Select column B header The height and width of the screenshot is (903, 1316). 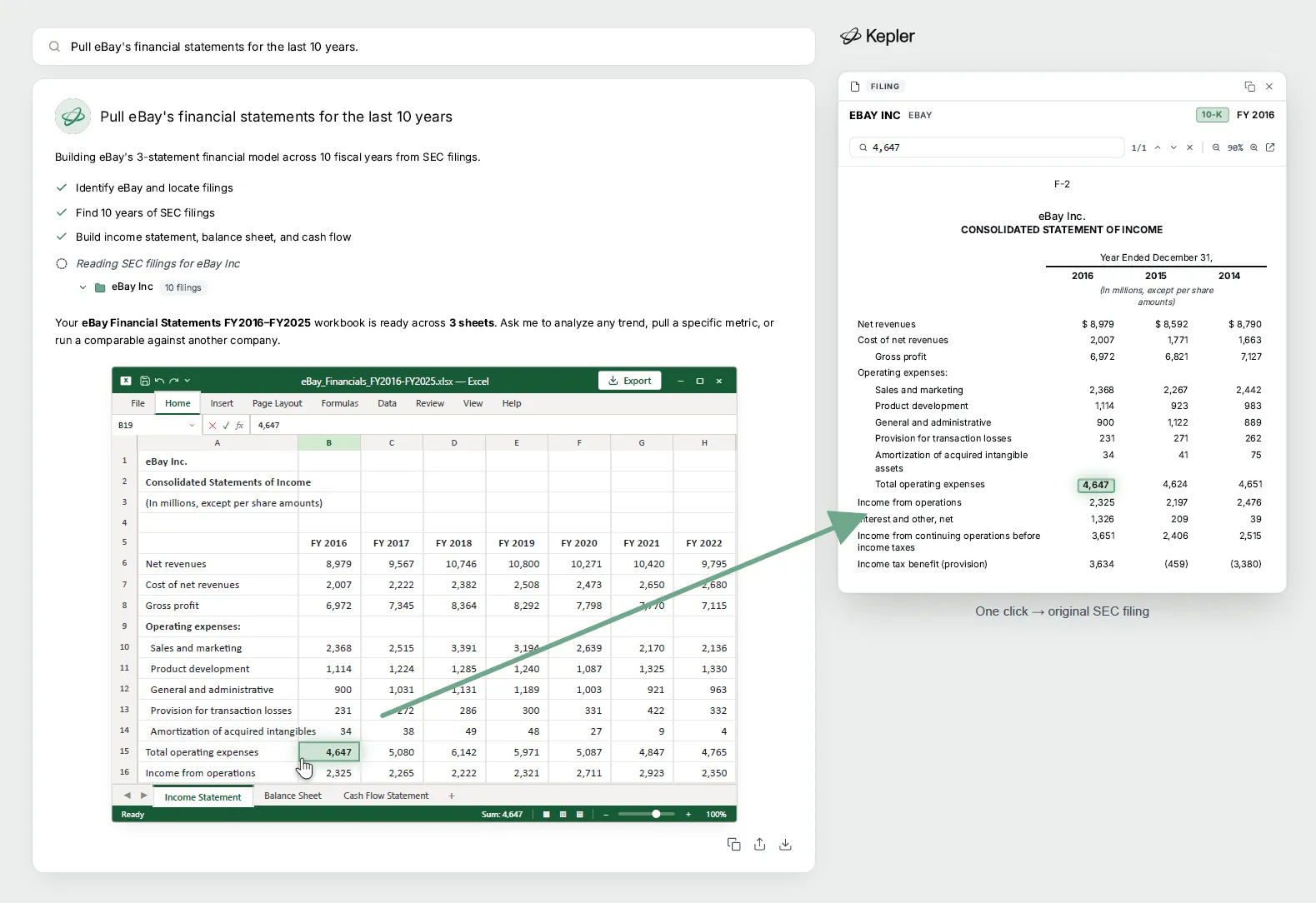(329, 442)
